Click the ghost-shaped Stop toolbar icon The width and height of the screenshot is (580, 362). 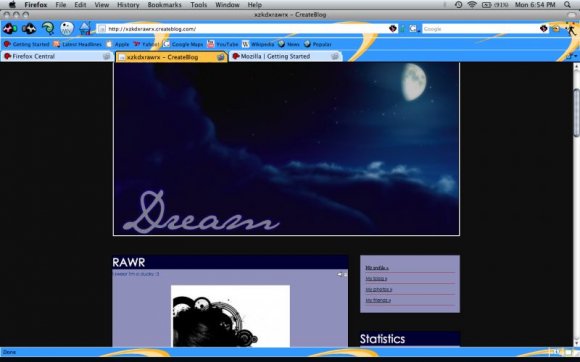[x=67, y=28]
